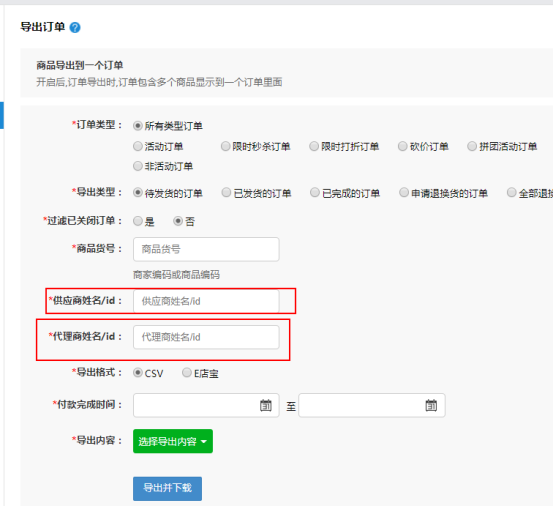This screenshot has height=506, width=554.
Task: Click the 供应商姓名/id text box
Action: pyautogui.click(x=206, y=301)
